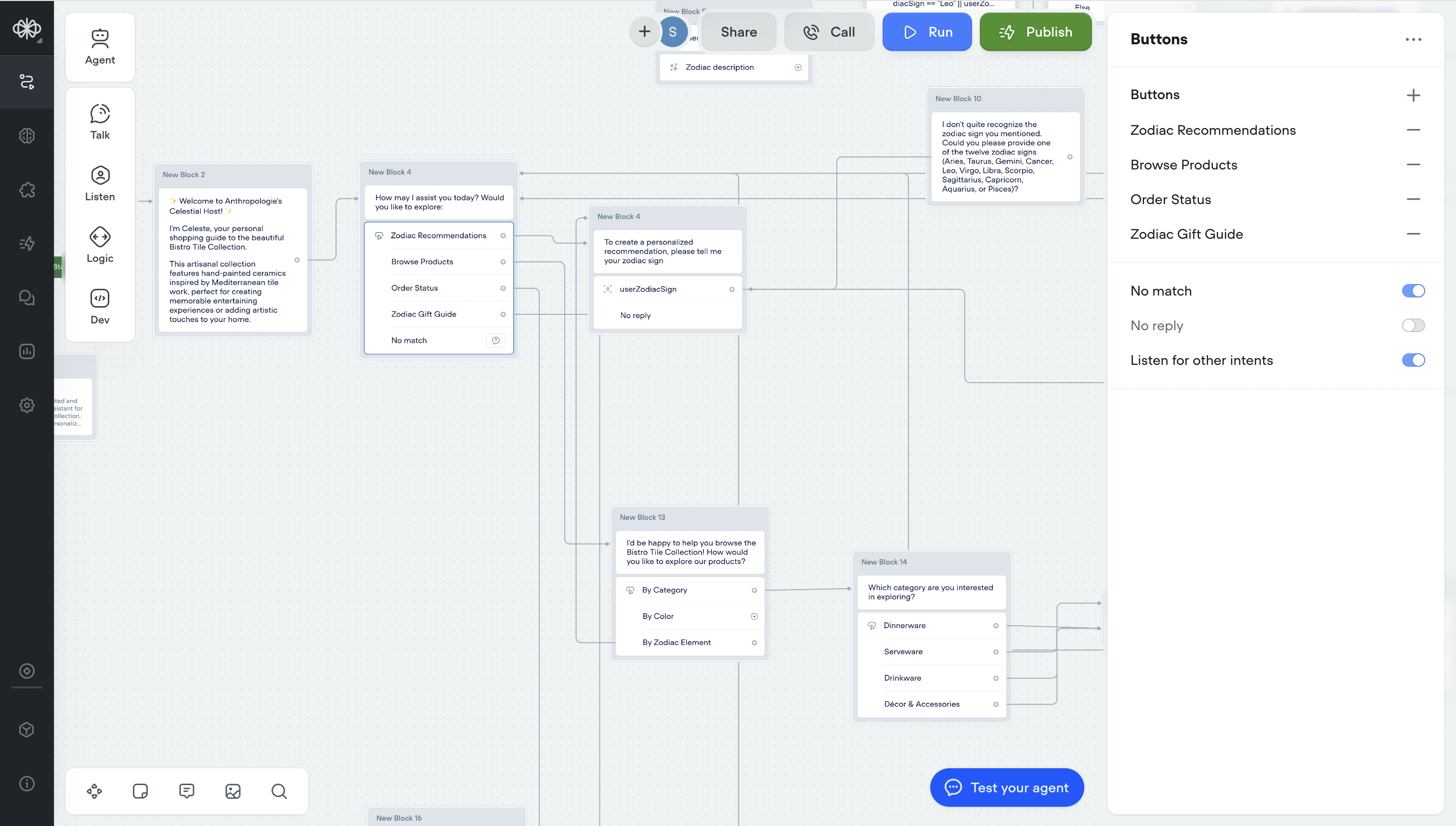Enable the No reply toggle
Viewport: 1456px width, 826px height.
[x=1414, y=325]
